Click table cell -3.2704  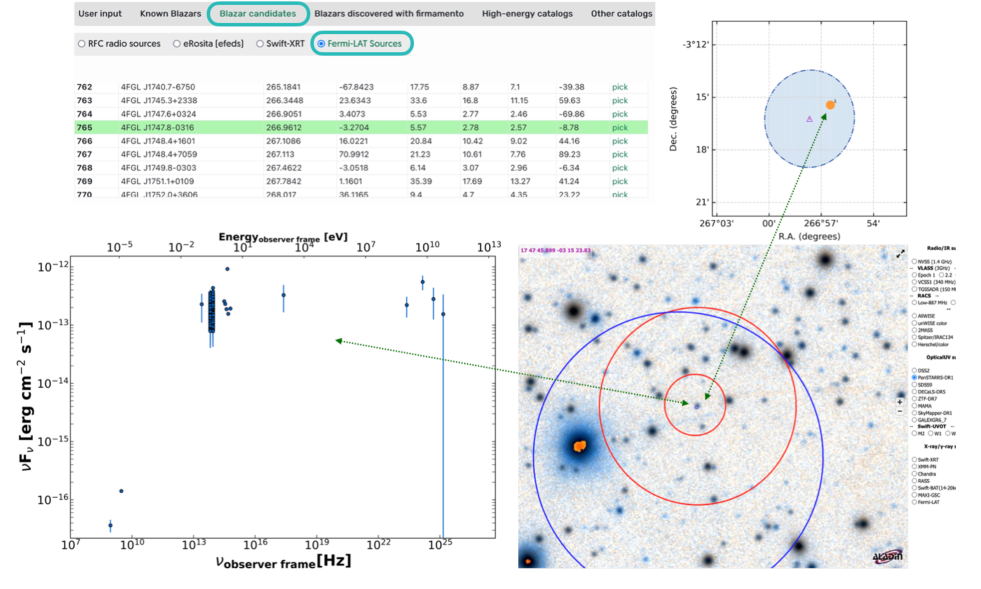[x=354, y=128]
